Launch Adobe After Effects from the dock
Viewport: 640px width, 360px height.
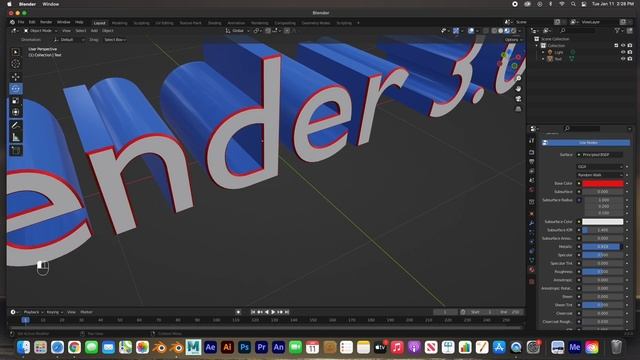point(210,347)
